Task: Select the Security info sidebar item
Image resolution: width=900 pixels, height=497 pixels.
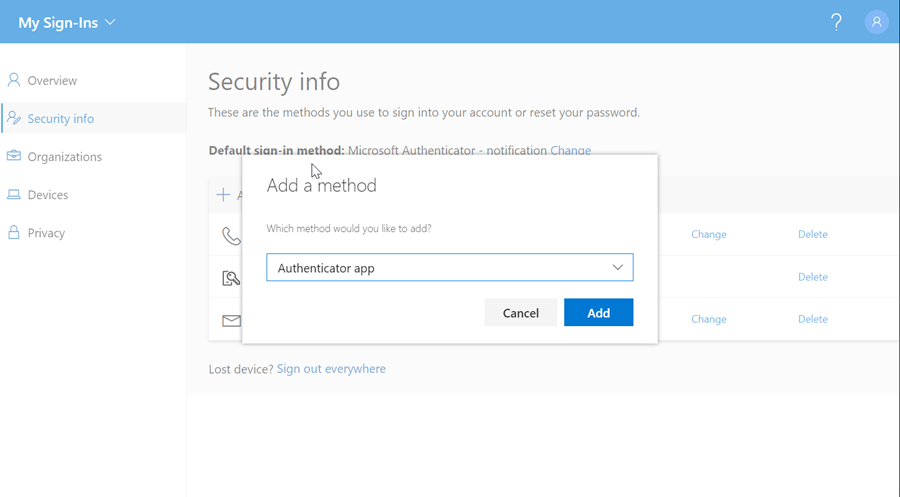Action: click(x=60, y=118)
